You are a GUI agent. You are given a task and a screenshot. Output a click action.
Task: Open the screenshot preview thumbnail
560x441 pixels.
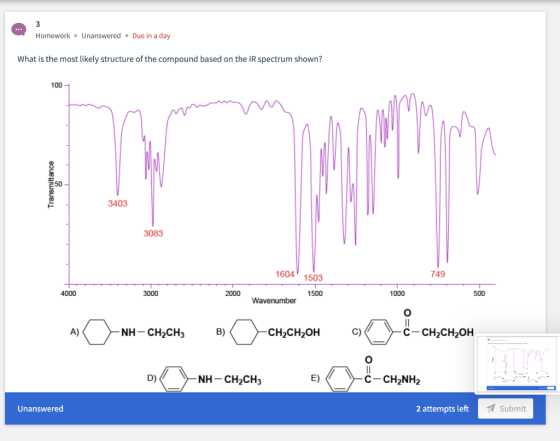[x=517, y=364]
